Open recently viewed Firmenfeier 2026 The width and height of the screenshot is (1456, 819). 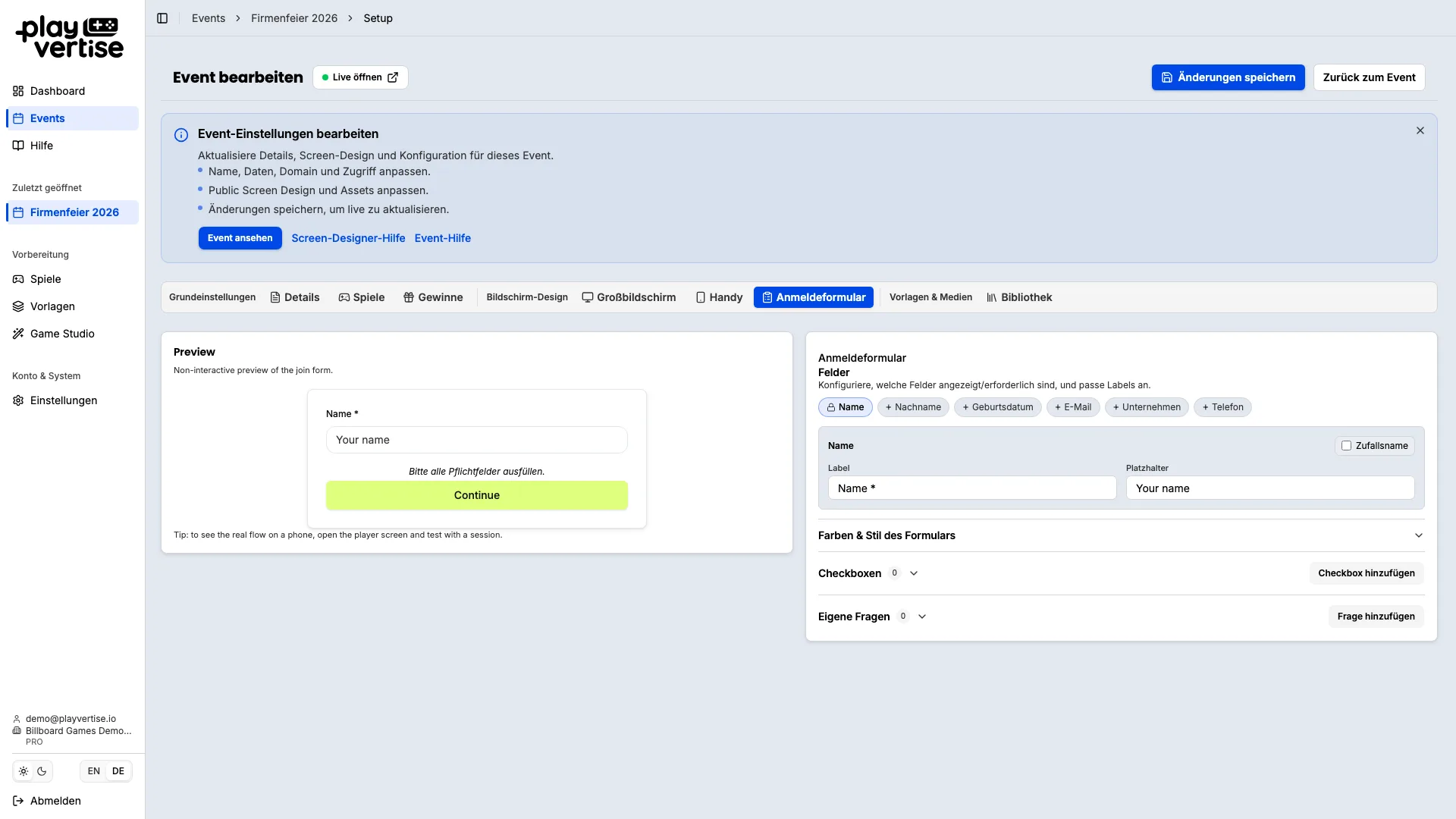72,212
